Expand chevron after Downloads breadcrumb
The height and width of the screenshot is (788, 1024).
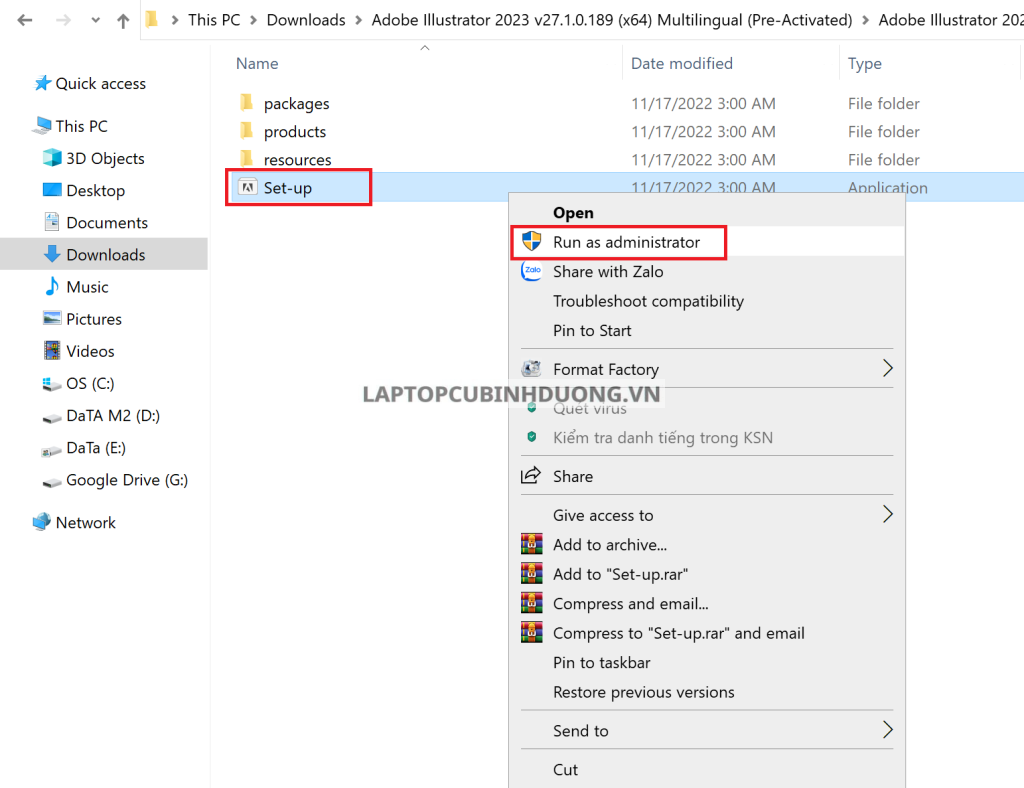click(x=359, y=21)
